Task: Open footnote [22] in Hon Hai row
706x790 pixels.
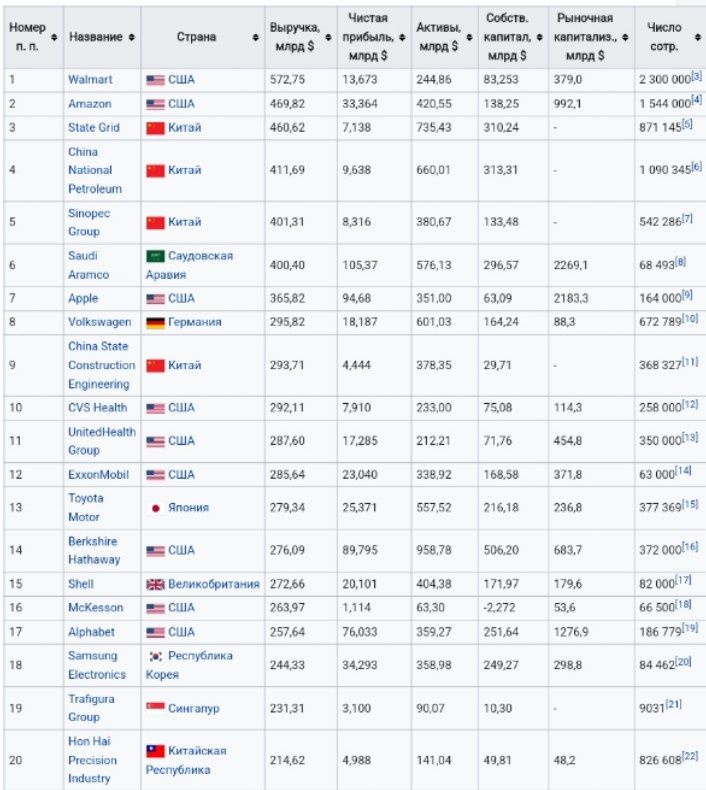Action: pyautogui.click(x=690, y=756)
